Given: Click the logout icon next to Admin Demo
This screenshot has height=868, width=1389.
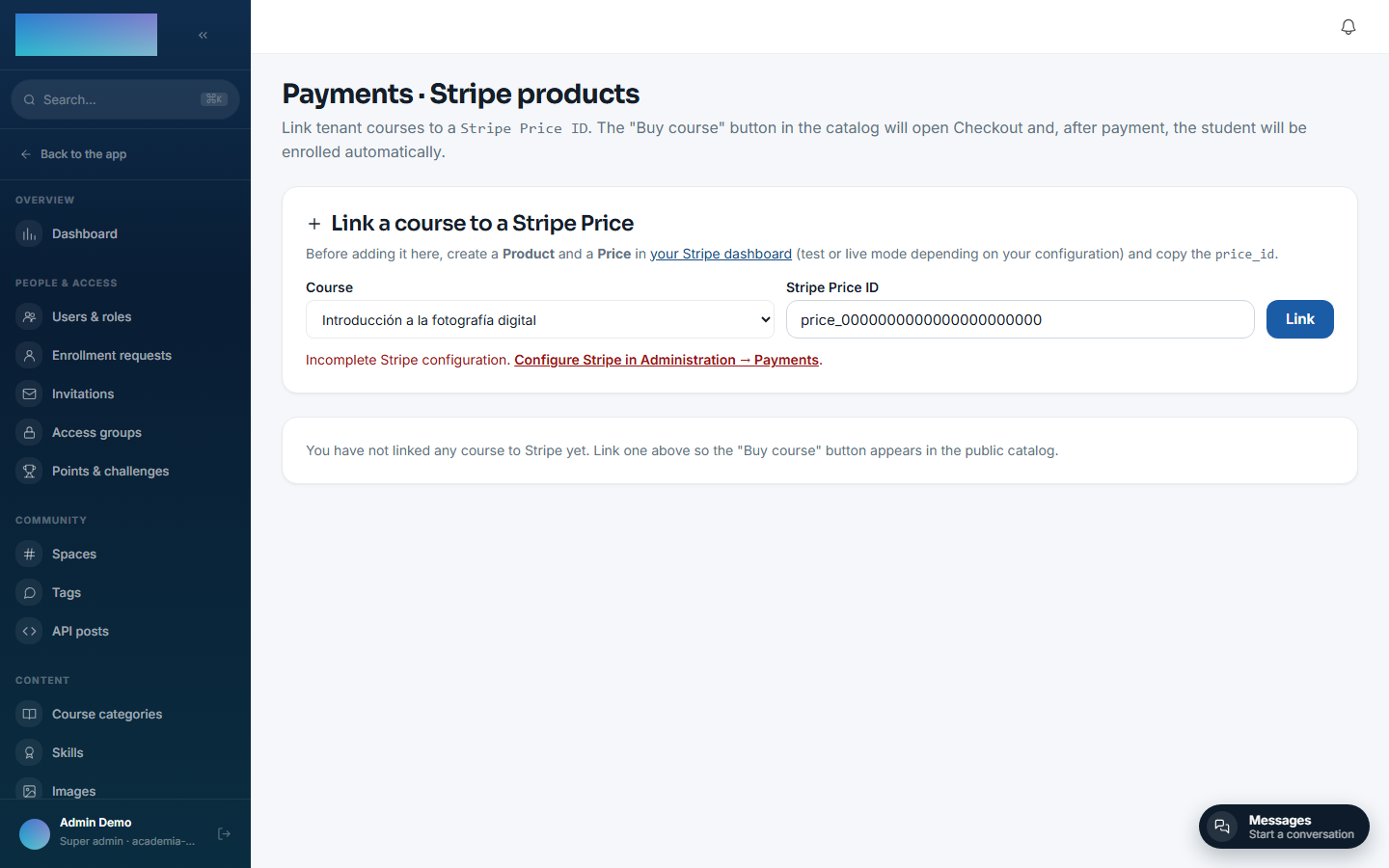Looking at the screenshot, I should click(x=224, y=833).
